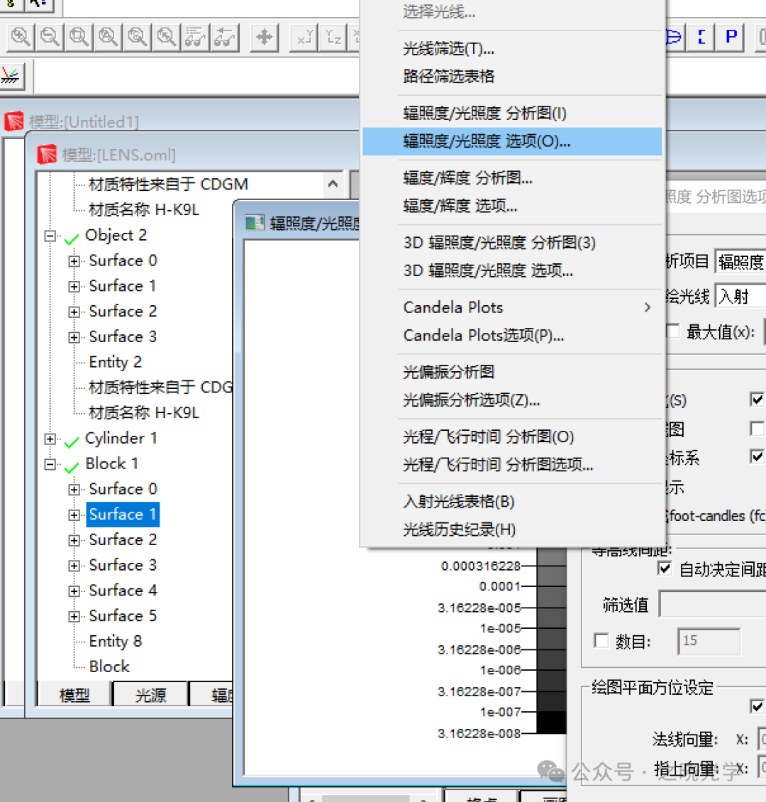
Task: Select Entity 8 in the model tree
Action: click(x=115, y=641)
